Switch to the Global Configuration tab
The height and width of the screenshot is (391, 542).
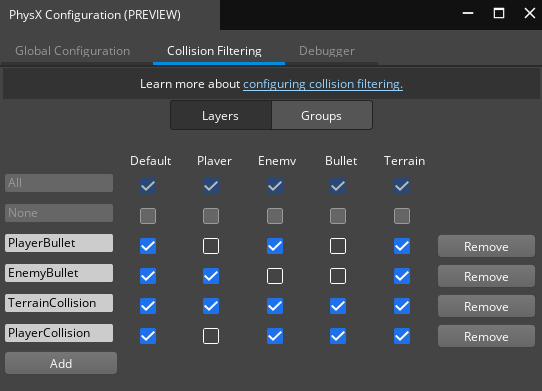tap(73, 51)
